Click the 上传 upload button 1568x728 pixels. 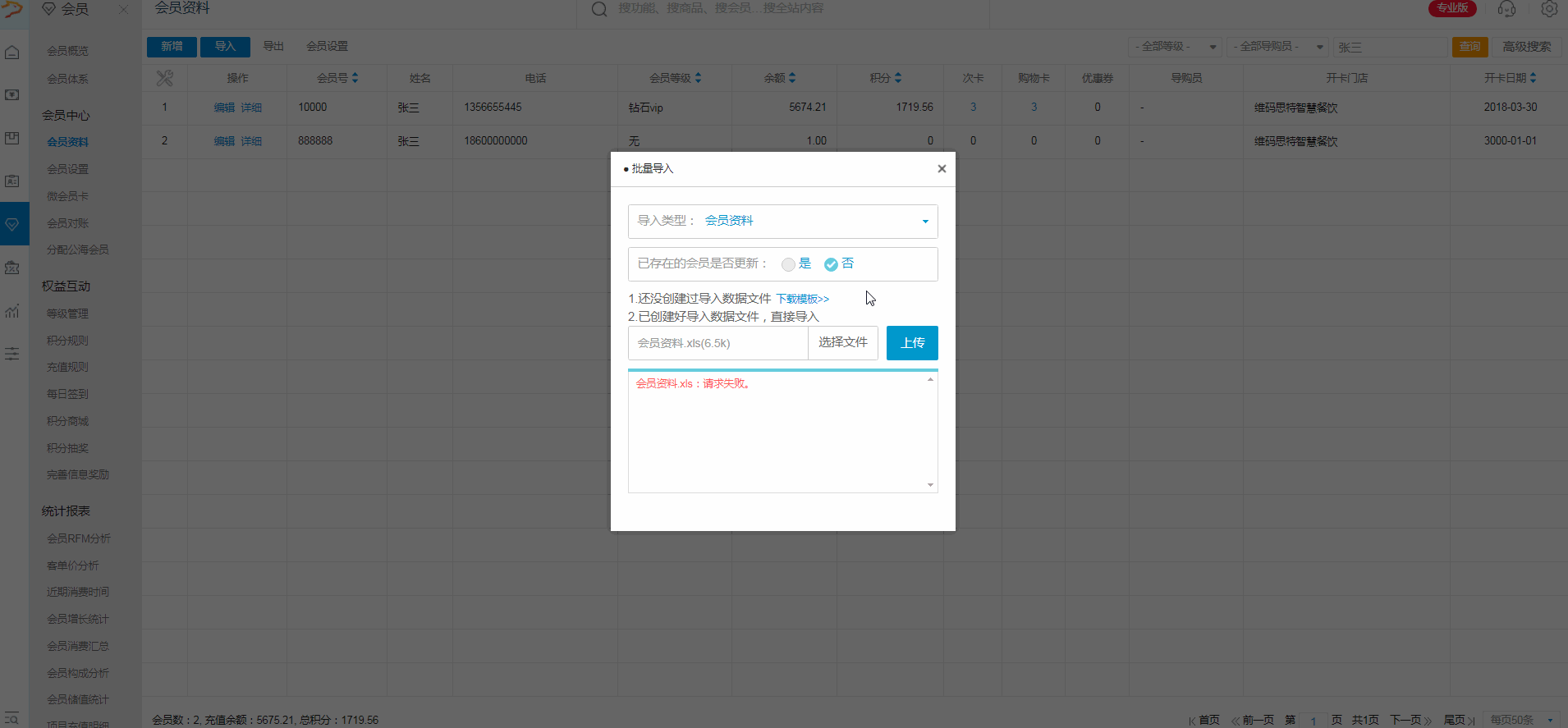[x=912, y=343]
